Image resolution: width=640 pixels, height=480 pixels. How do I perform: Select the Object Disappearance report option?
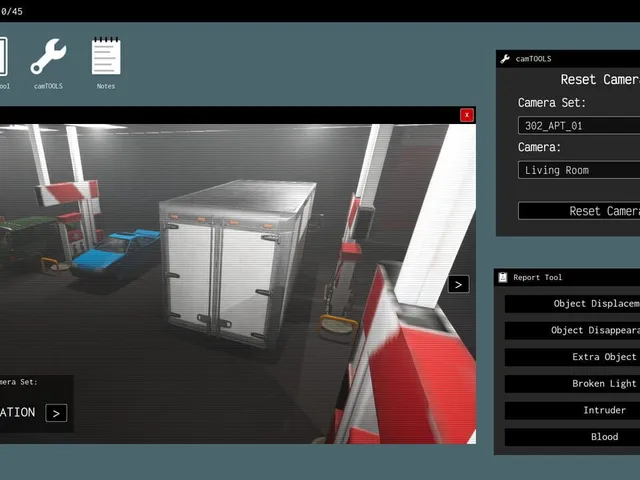[x=572, y=330]
